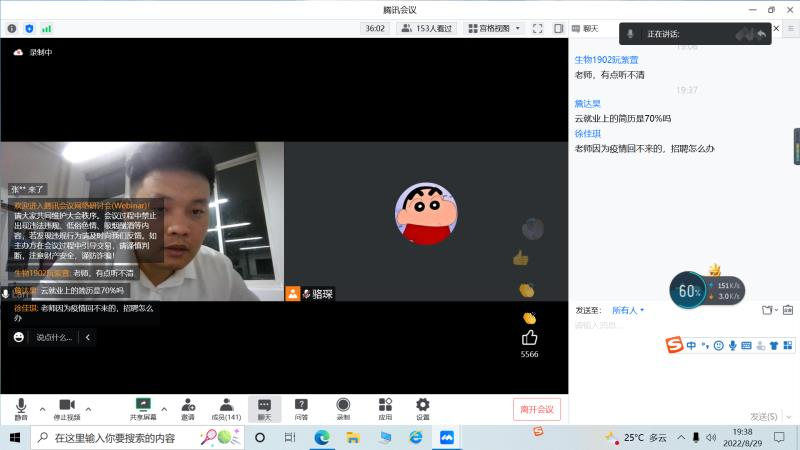
Task: Open the 应用 apps icon
Action: pyautogui.click(x=385, y=407)
